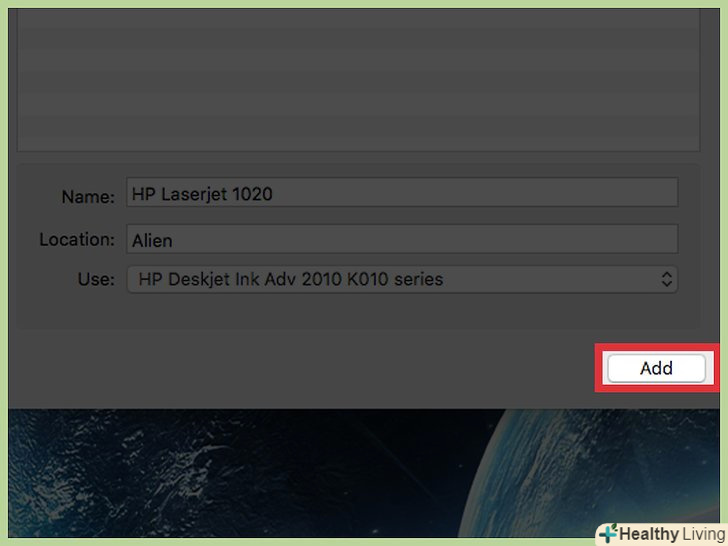The height and width of the screenshot is (546, 728).
Task: Click the Use dropdown stepper arrows
Action: (666, 279)
